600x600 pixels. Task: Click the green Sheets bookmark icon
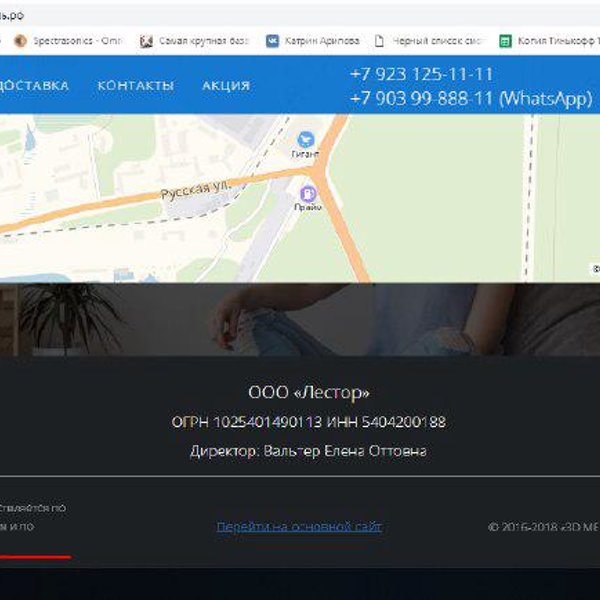(505, 41)
